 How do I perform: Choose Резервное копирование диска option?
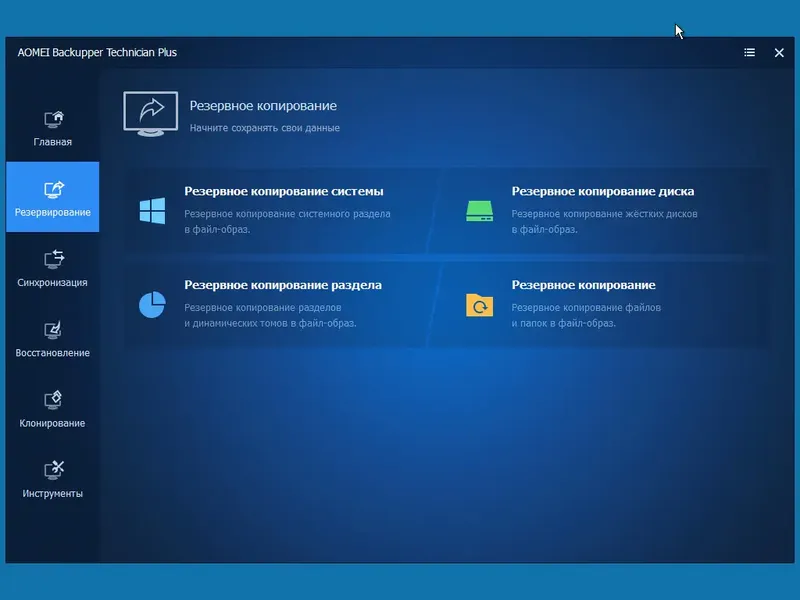[x=603, y=191]
